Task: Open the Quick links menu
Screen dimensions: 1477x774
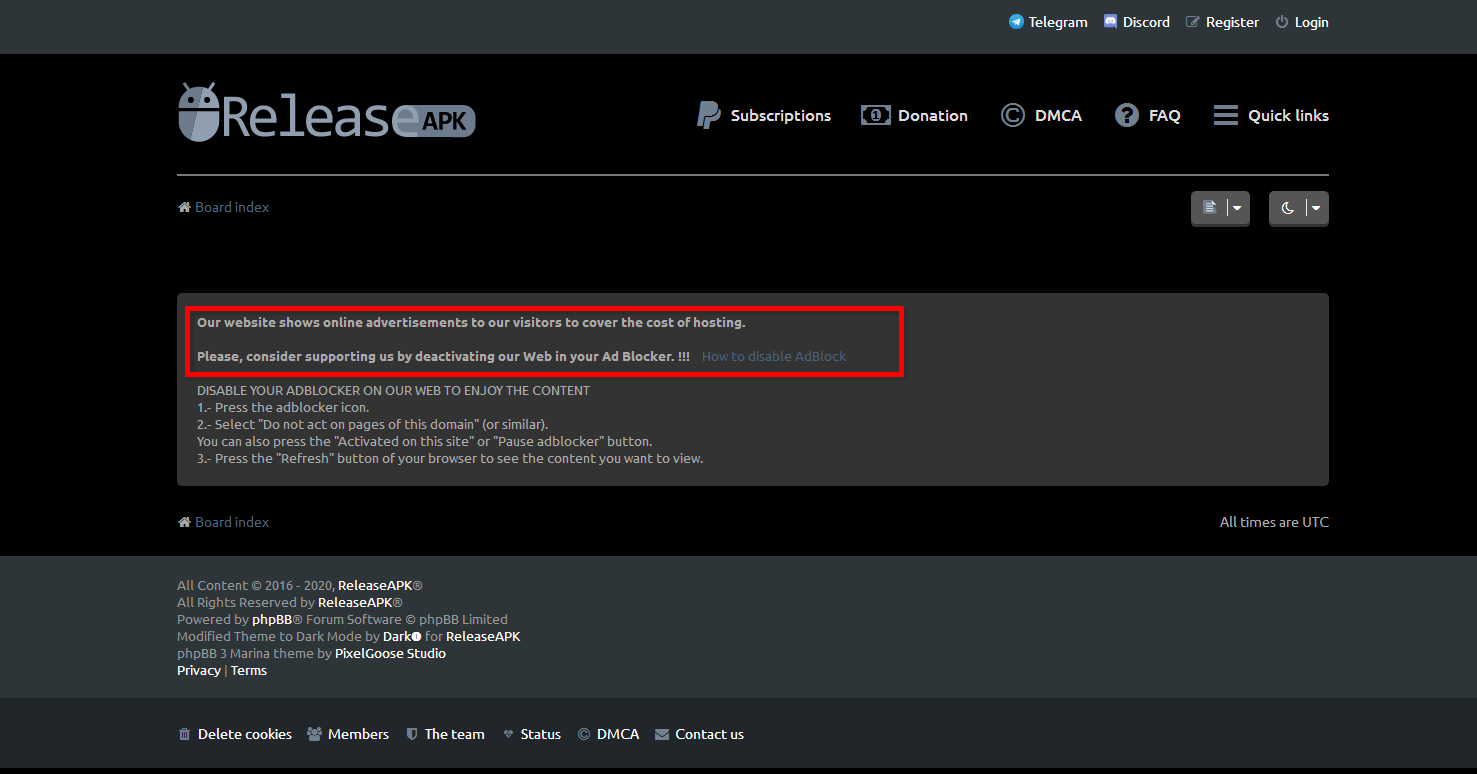Action: coord(1270,115)
